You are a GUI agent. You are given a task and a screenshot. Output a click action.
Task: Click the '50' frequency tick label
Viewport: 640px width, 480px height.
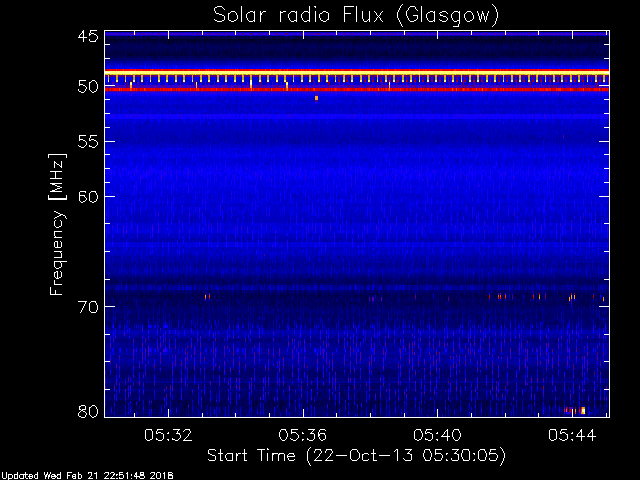(88, 87)
